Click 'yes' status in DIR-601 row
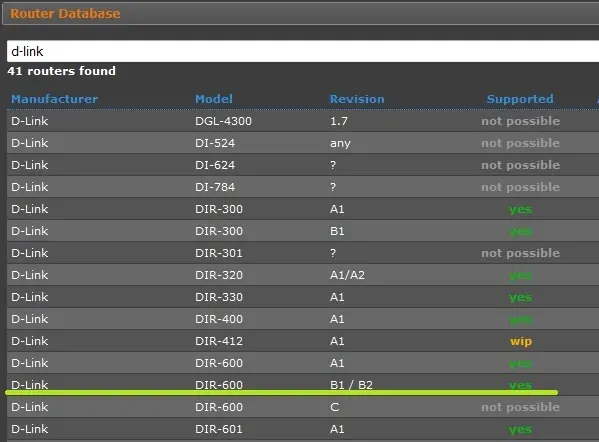The image size is (599, 442). pyautogui.click(x=520, y=430)
